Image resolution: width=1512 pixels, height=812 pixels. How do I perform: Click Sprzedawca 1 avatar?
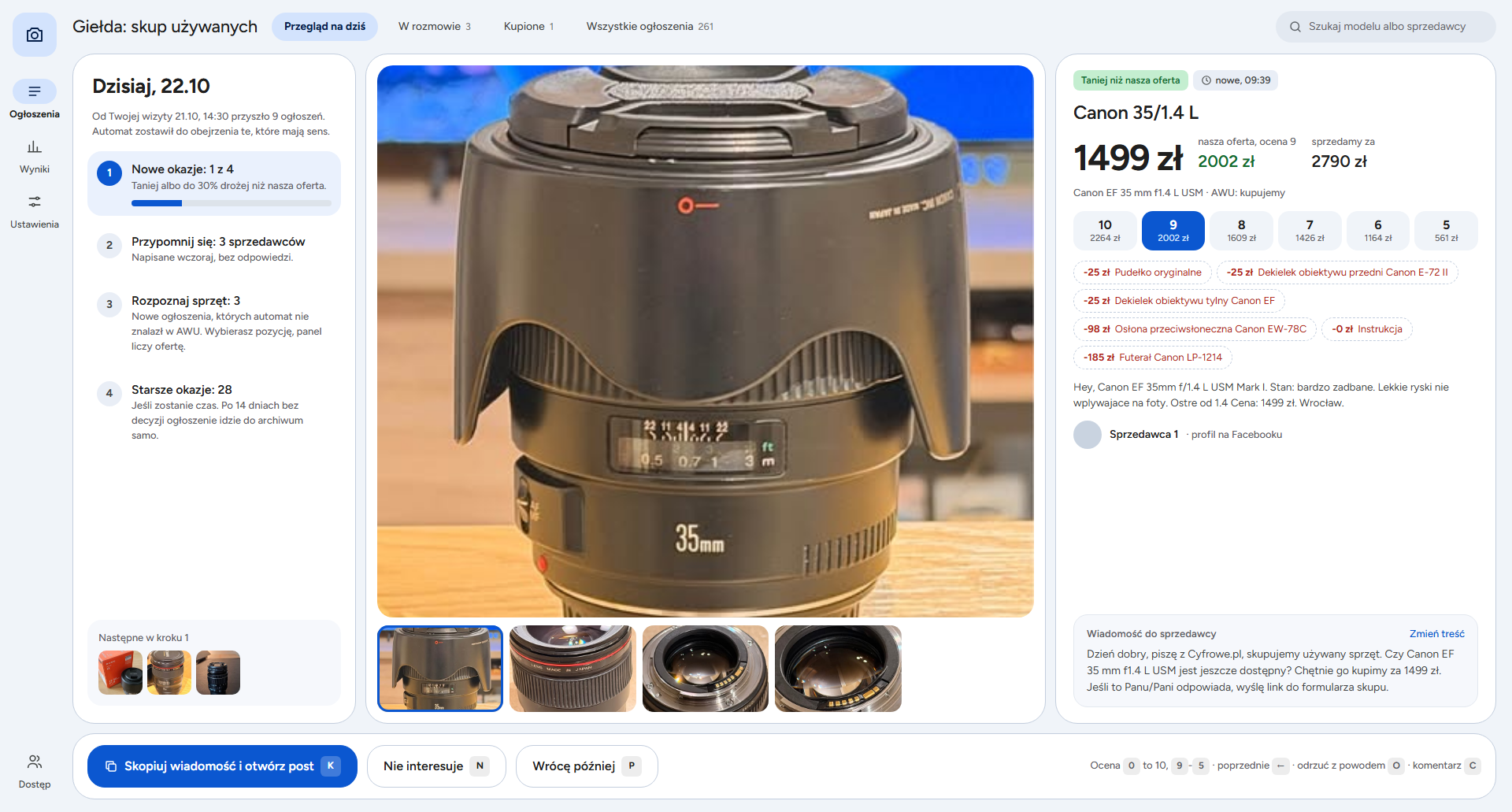click(x=1088, y=435)
